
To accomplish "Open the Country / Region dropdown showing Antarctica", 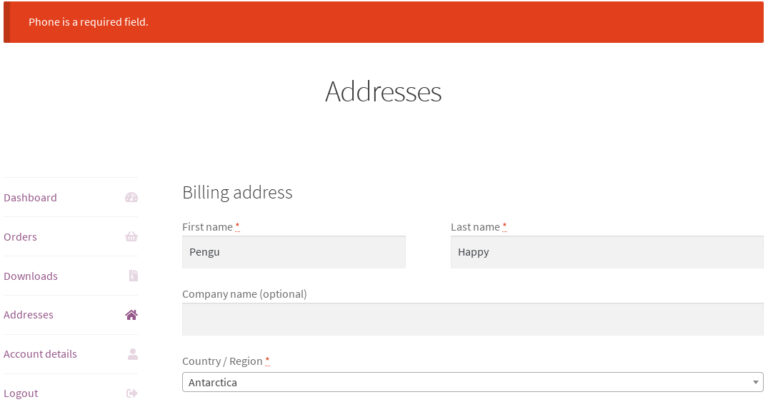I will coord(465,382).
